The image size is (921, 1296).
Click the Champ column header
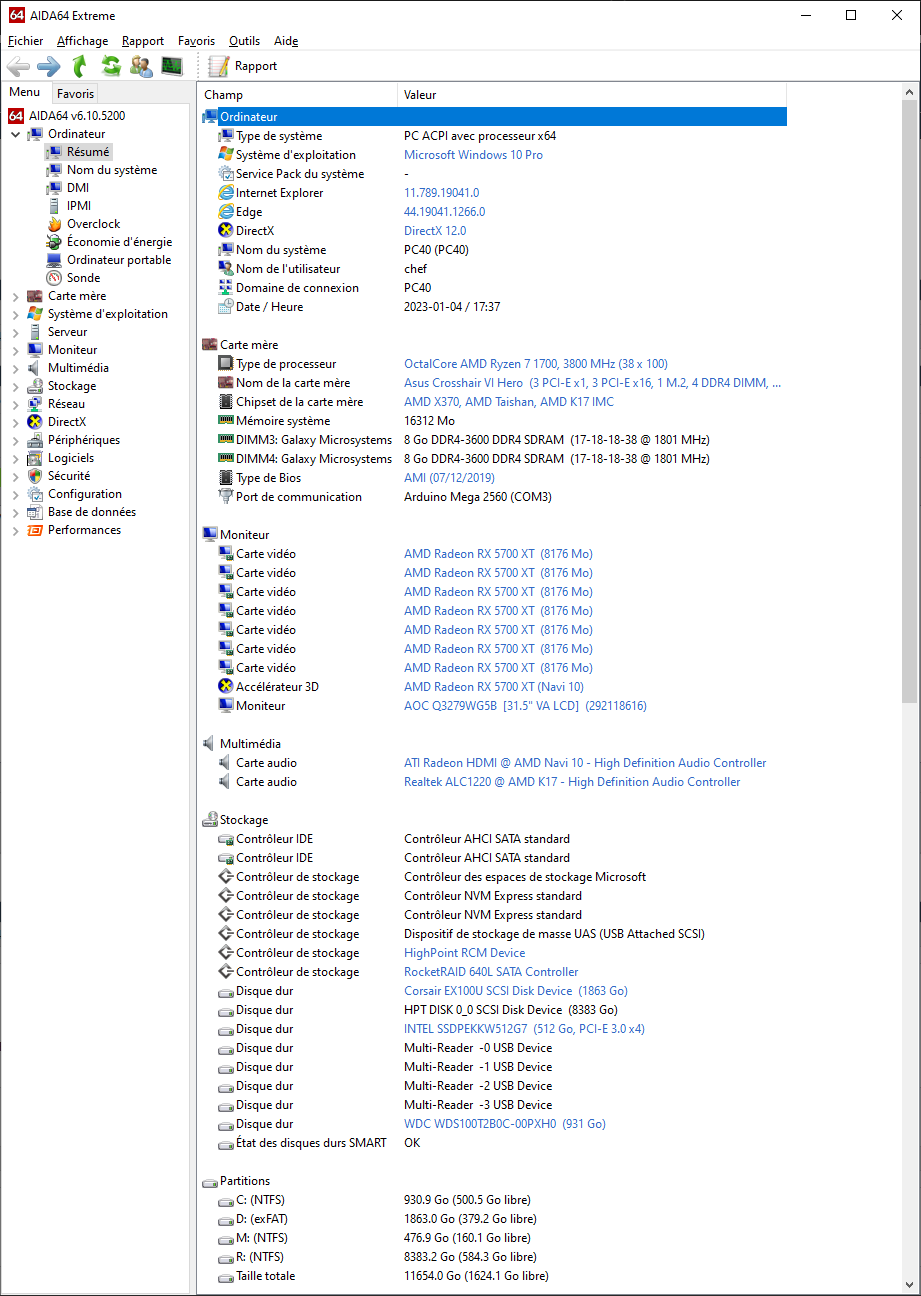[297, 95]
